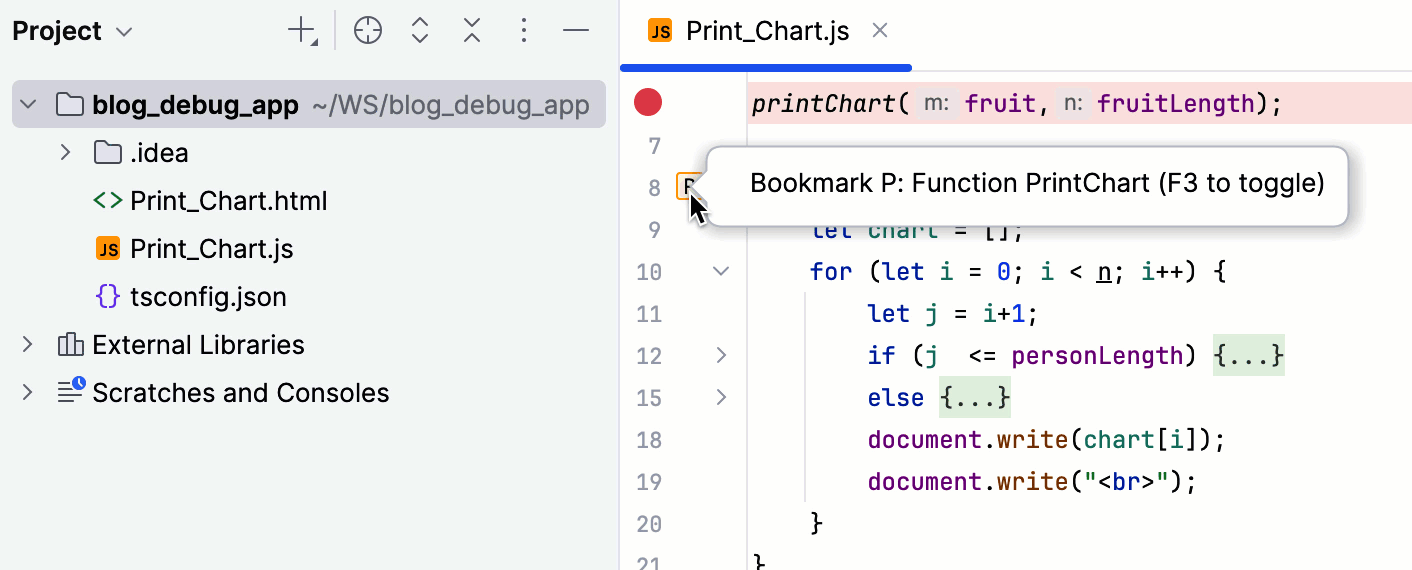The image size is (1412, 570).
Task: Click the Expand All icon in Project toolbar
Action: (x=420, y=31)
